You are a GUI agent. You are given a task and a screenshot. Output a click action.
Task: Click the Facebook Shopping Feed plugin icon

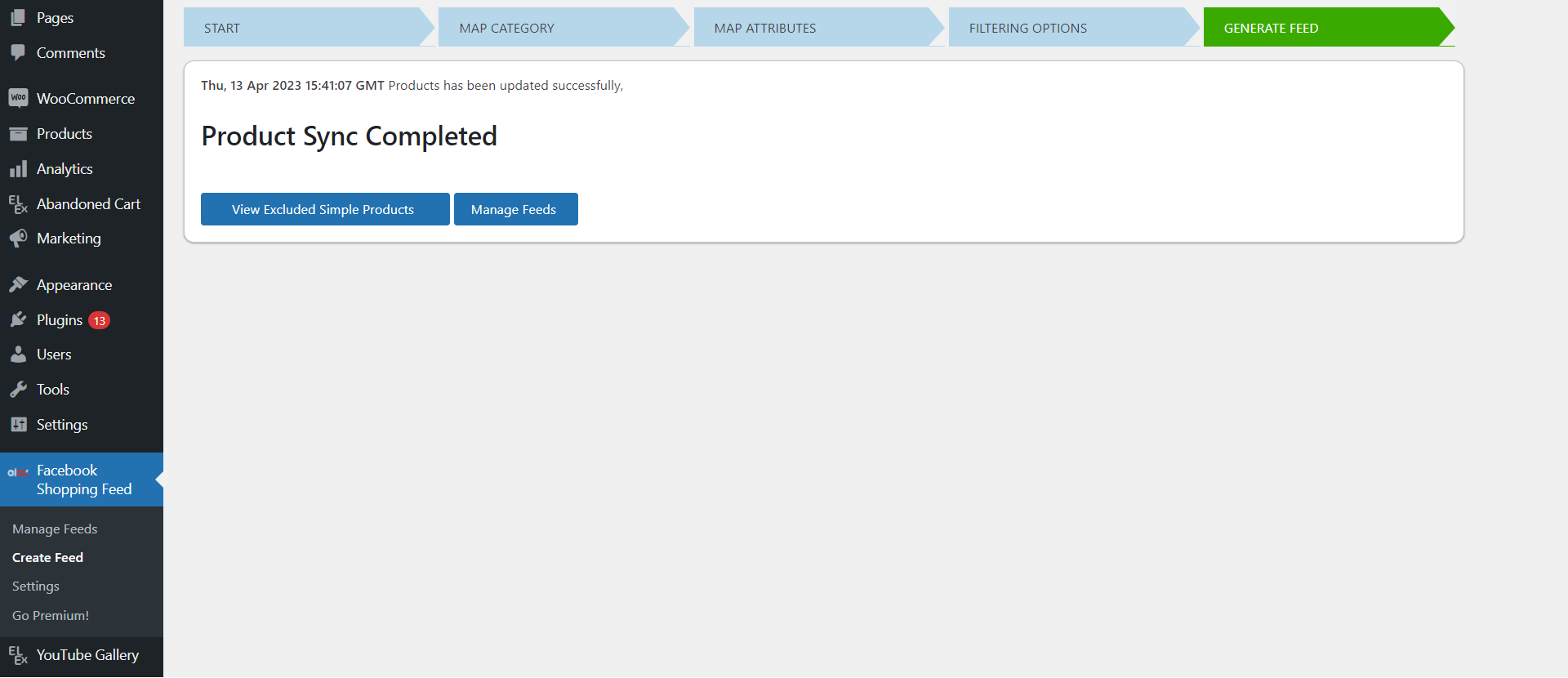(x=18, y=472)
